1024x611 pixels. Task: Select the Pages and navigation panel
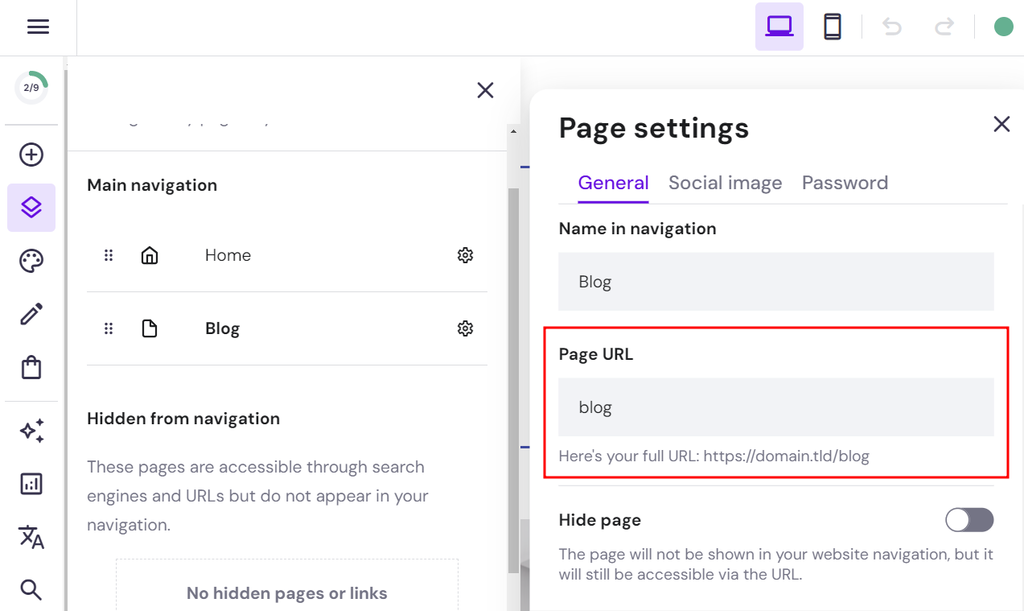pos(31,207)
